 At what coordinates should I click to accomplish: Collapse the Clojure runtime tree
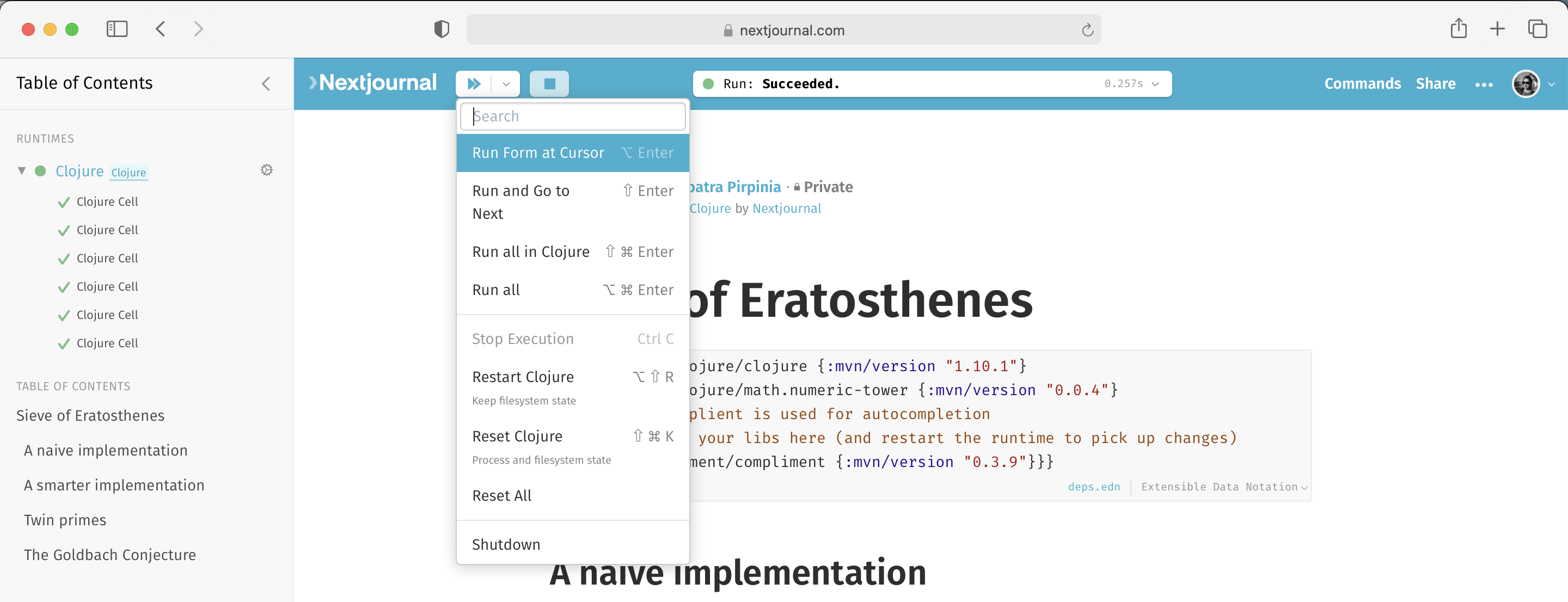point(22,171)
